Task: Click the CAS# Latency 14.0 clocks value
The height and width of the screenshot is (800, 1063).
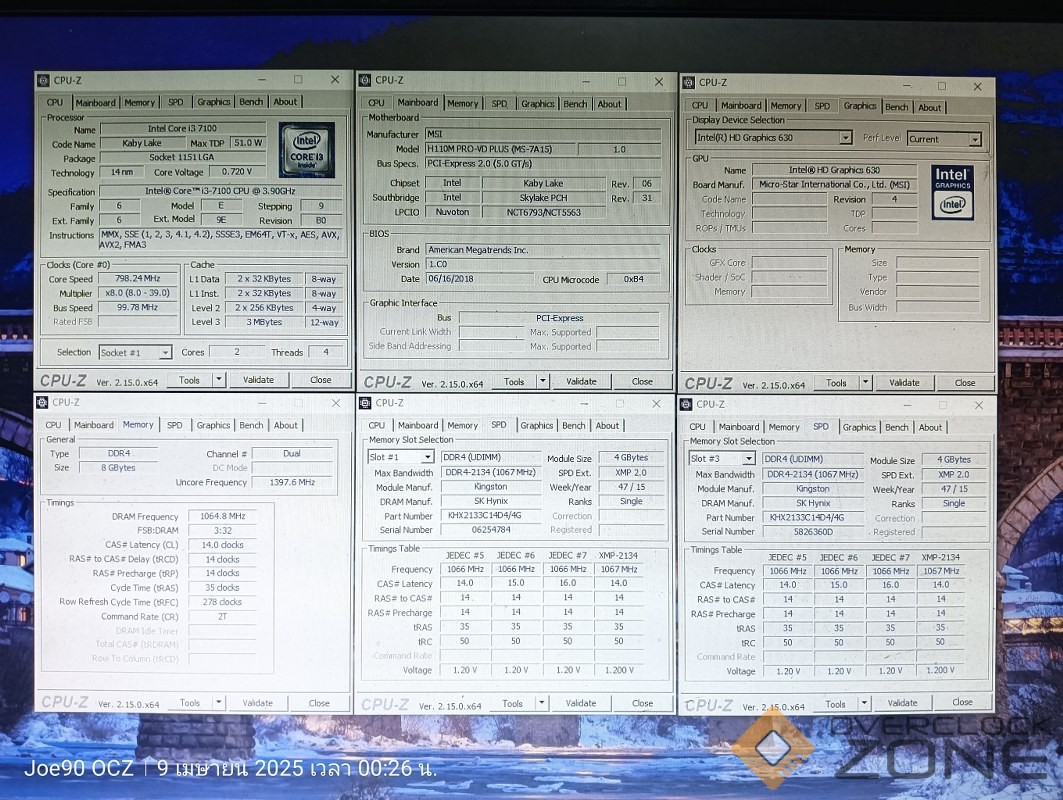Action: [x=222, y=544]
